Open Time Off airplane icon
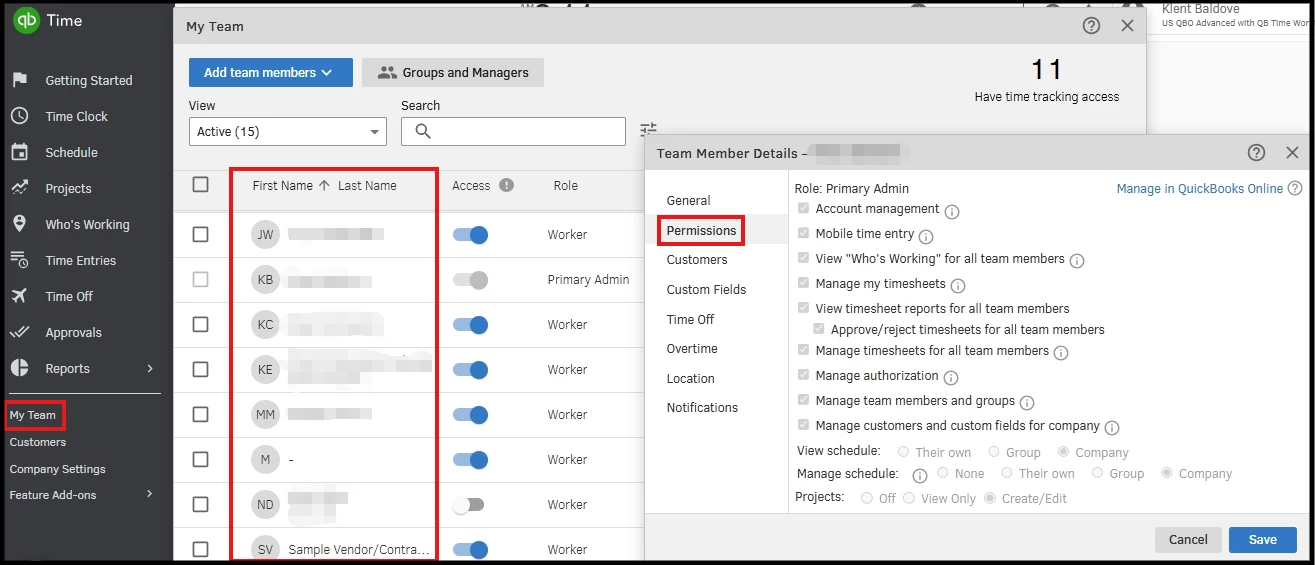This screenshot has height=565, width=1315. tap(19, 296)
